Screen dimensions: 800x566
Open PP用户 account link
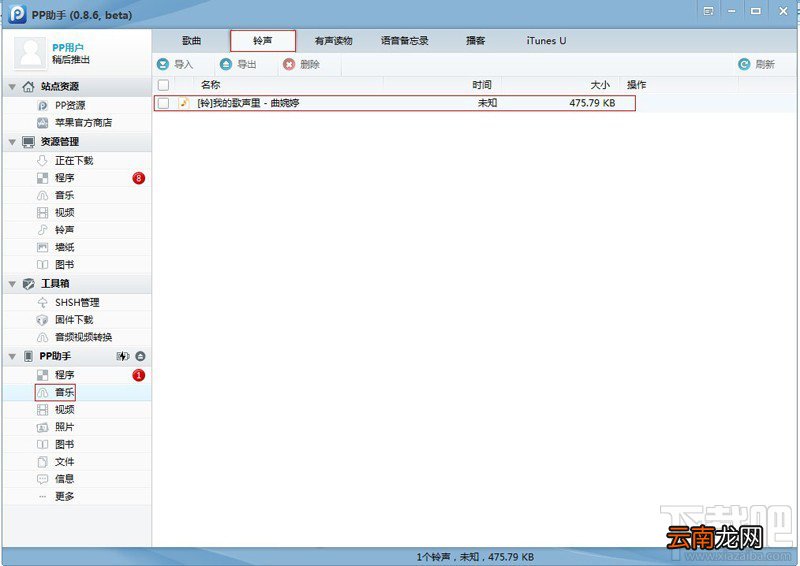(x=68, y=47)
